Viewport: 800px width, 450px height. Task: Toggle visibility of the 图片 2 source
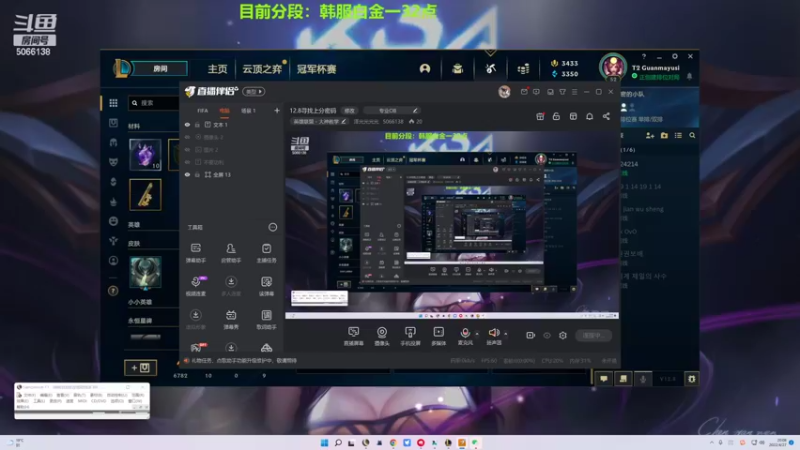pos(187,149)
